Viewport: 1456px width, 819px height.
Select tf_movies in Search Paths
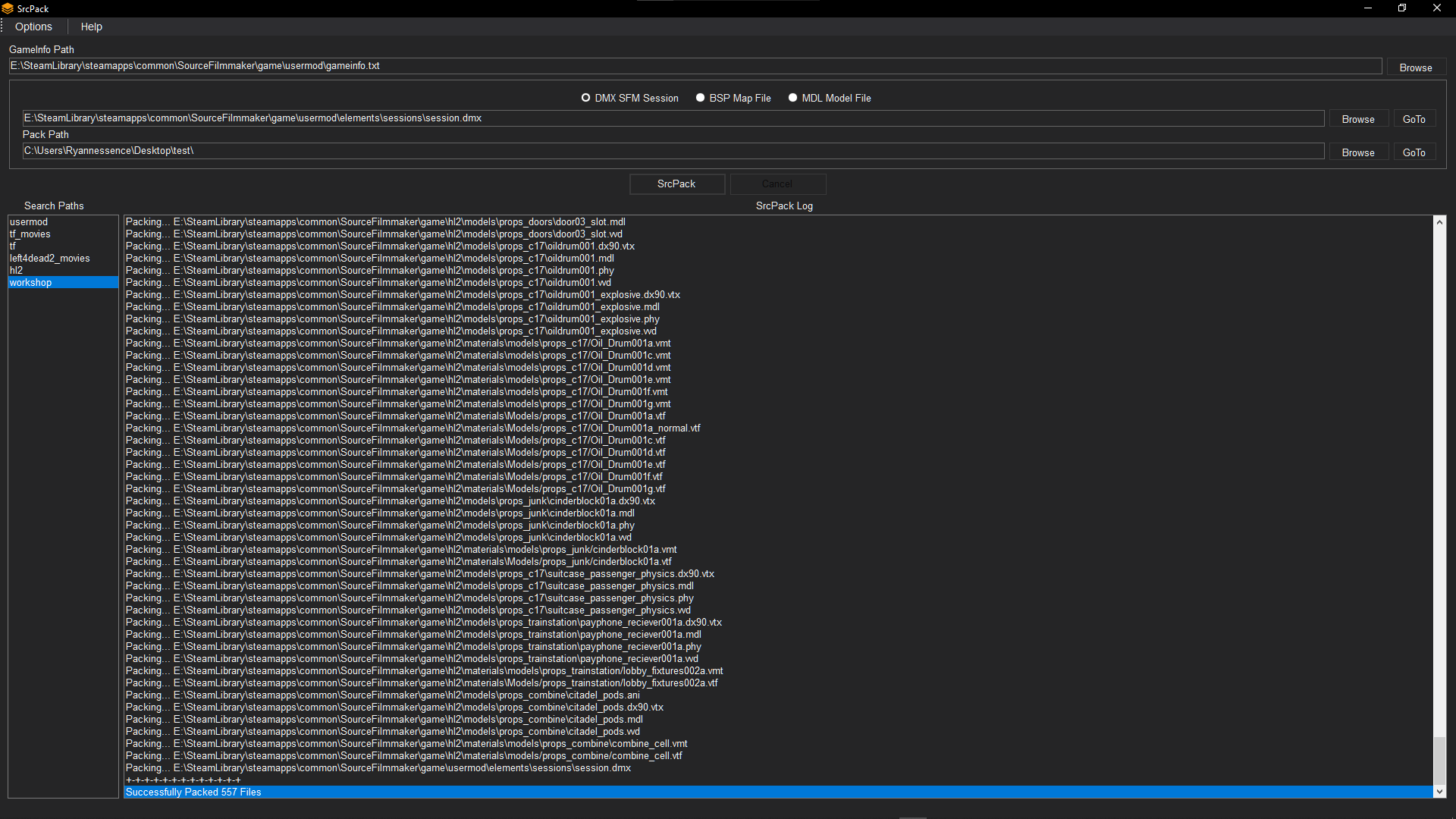click(x=63, y=234)
